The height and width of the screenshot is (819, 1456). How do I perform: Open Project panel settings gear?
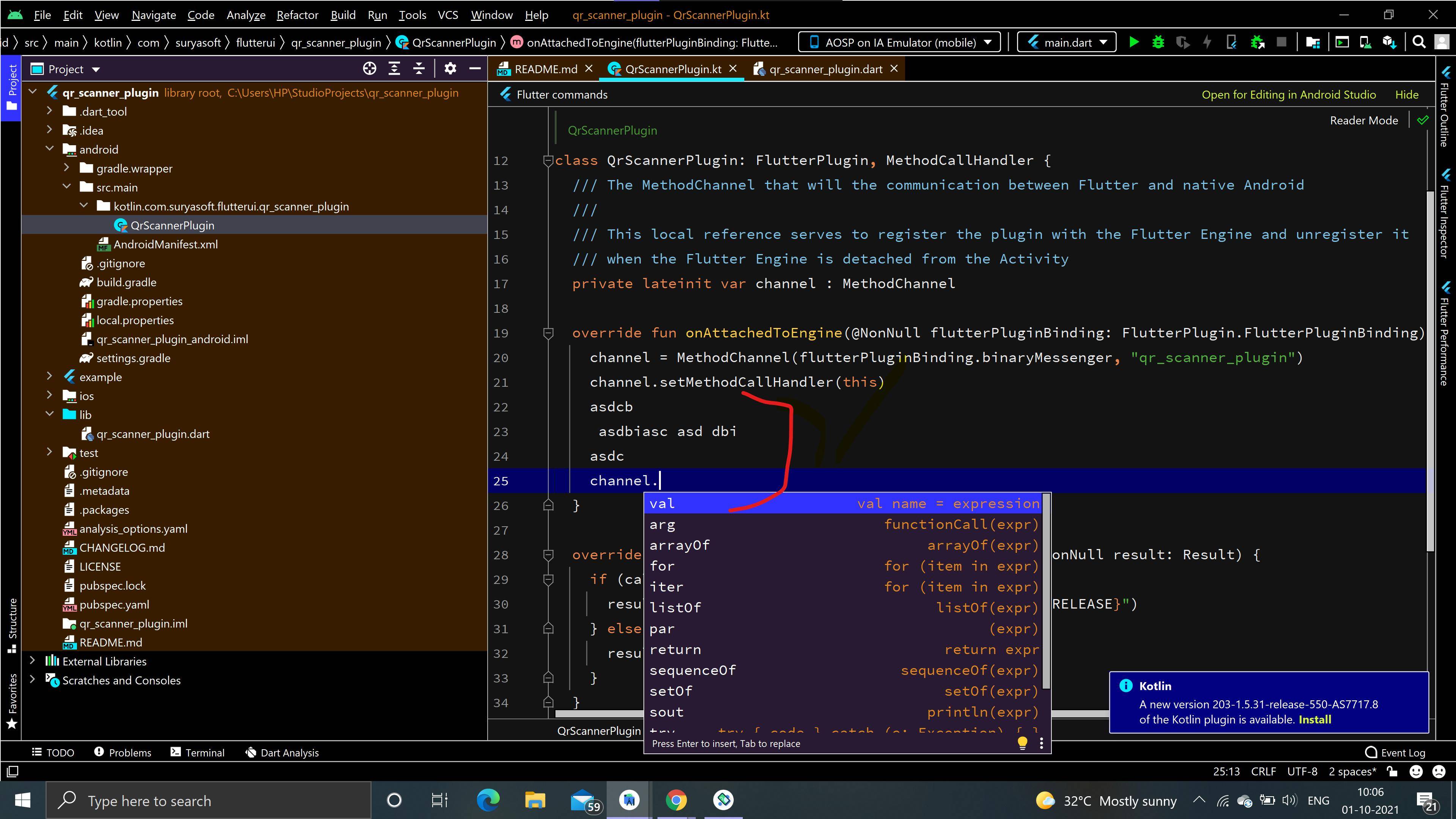click(x=450, y=68)
